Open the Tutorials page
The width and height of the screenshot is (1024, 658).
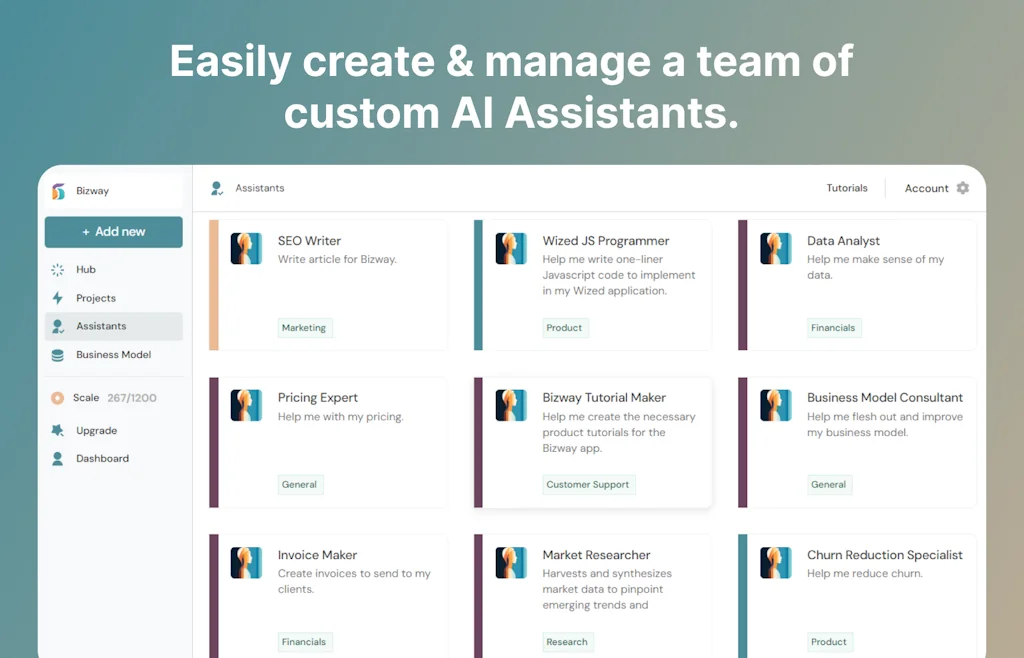point(846,187)
